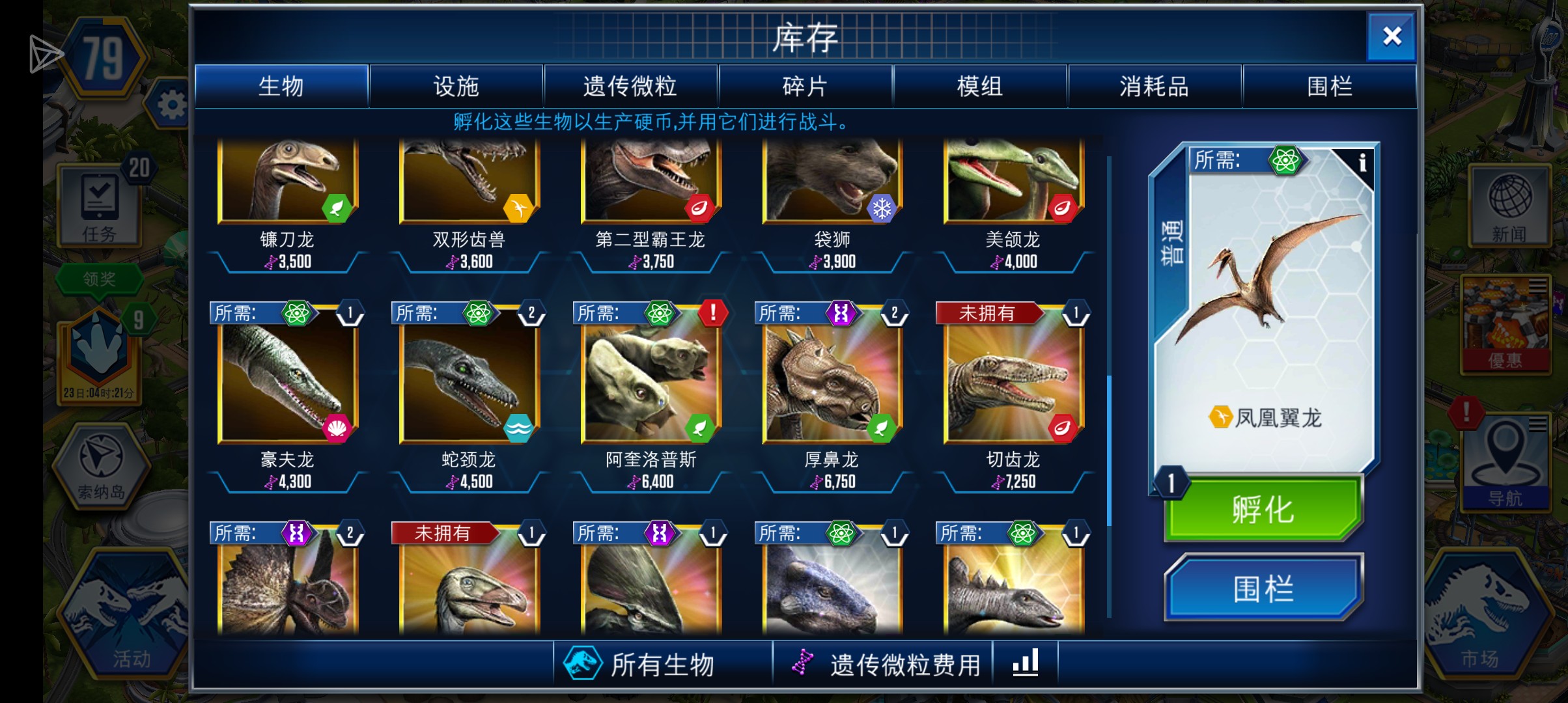Open the 索纳岛 island compass icon

click(x=101, y=463)
